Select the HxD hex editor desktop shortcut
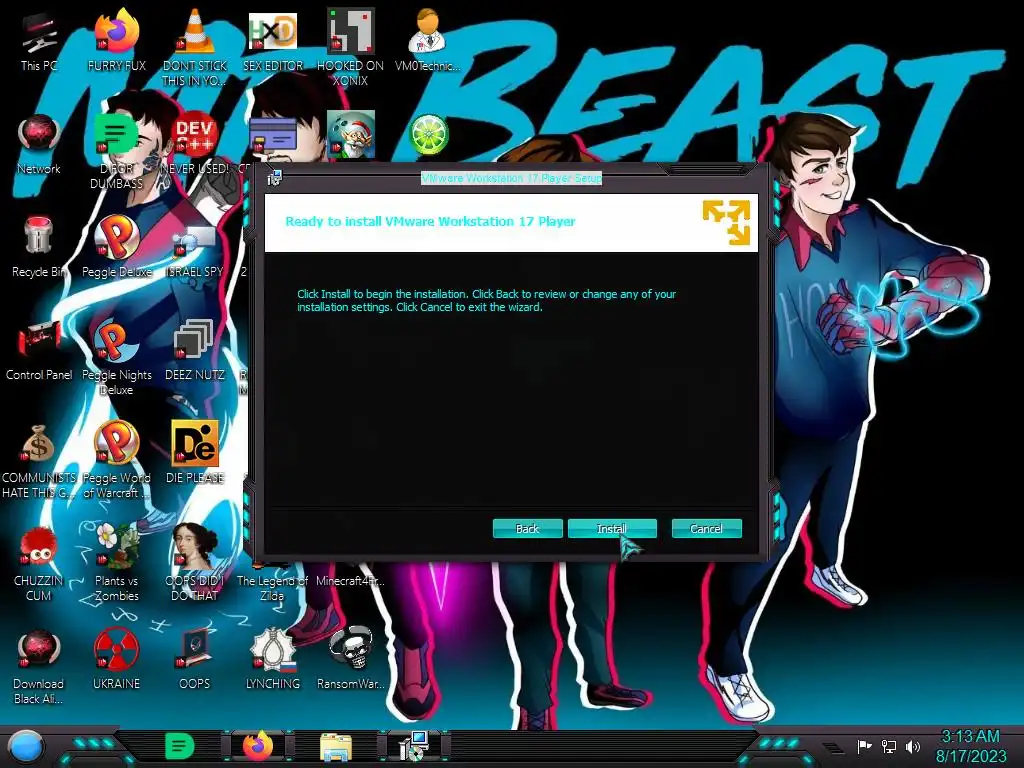The width and height of the screenshot is (1024, 768). (273, 43)
